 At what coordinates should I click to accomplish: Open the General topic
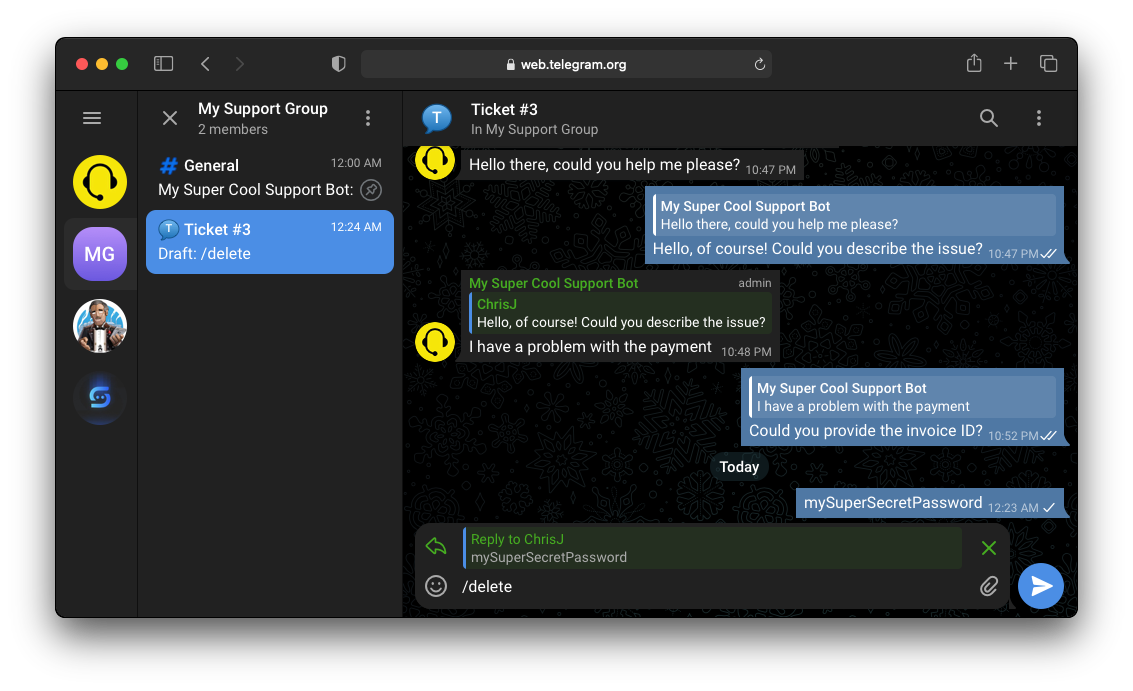[x=270, y=177]
